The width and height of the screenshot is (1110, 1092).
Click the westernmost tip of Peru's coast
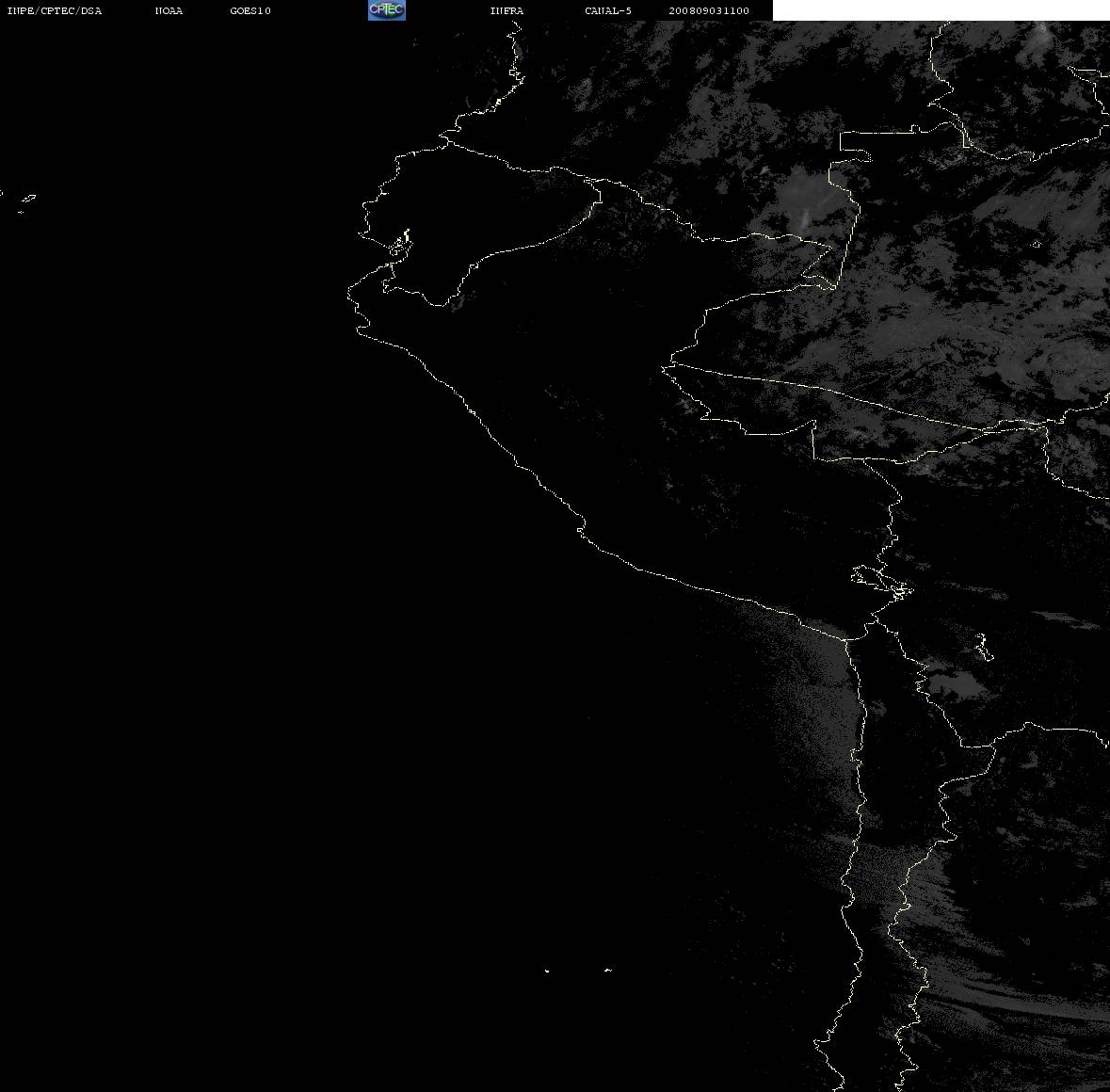point(349,294)
